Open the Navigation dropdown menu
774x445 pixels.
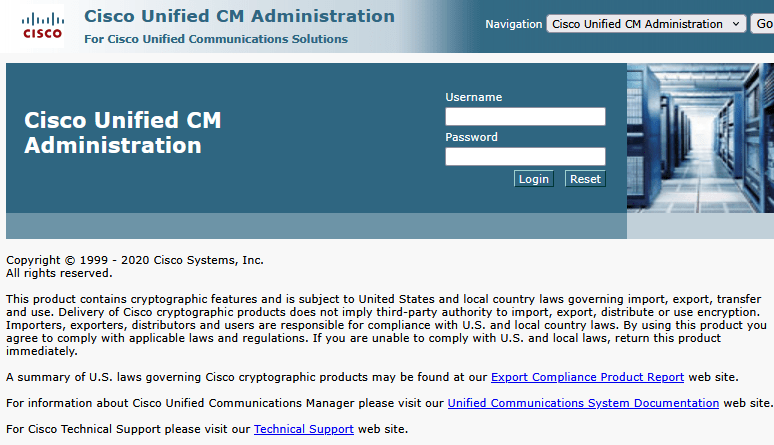click(646, 24)
